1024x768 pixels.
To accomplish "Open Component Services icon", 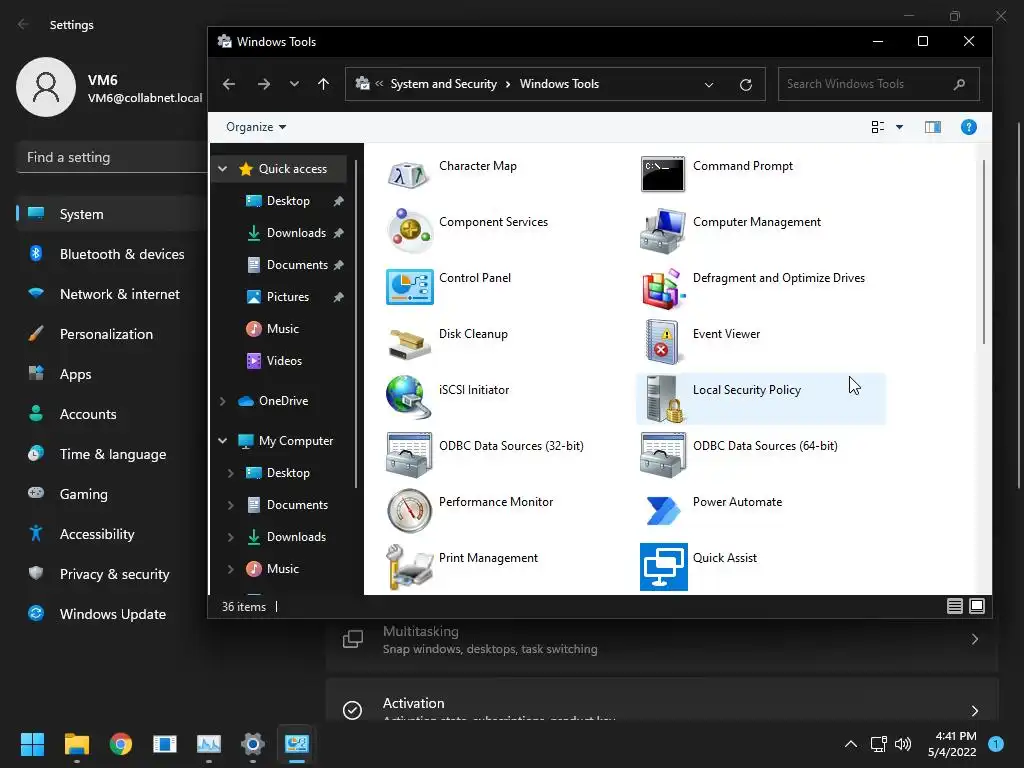I will 409,231.
